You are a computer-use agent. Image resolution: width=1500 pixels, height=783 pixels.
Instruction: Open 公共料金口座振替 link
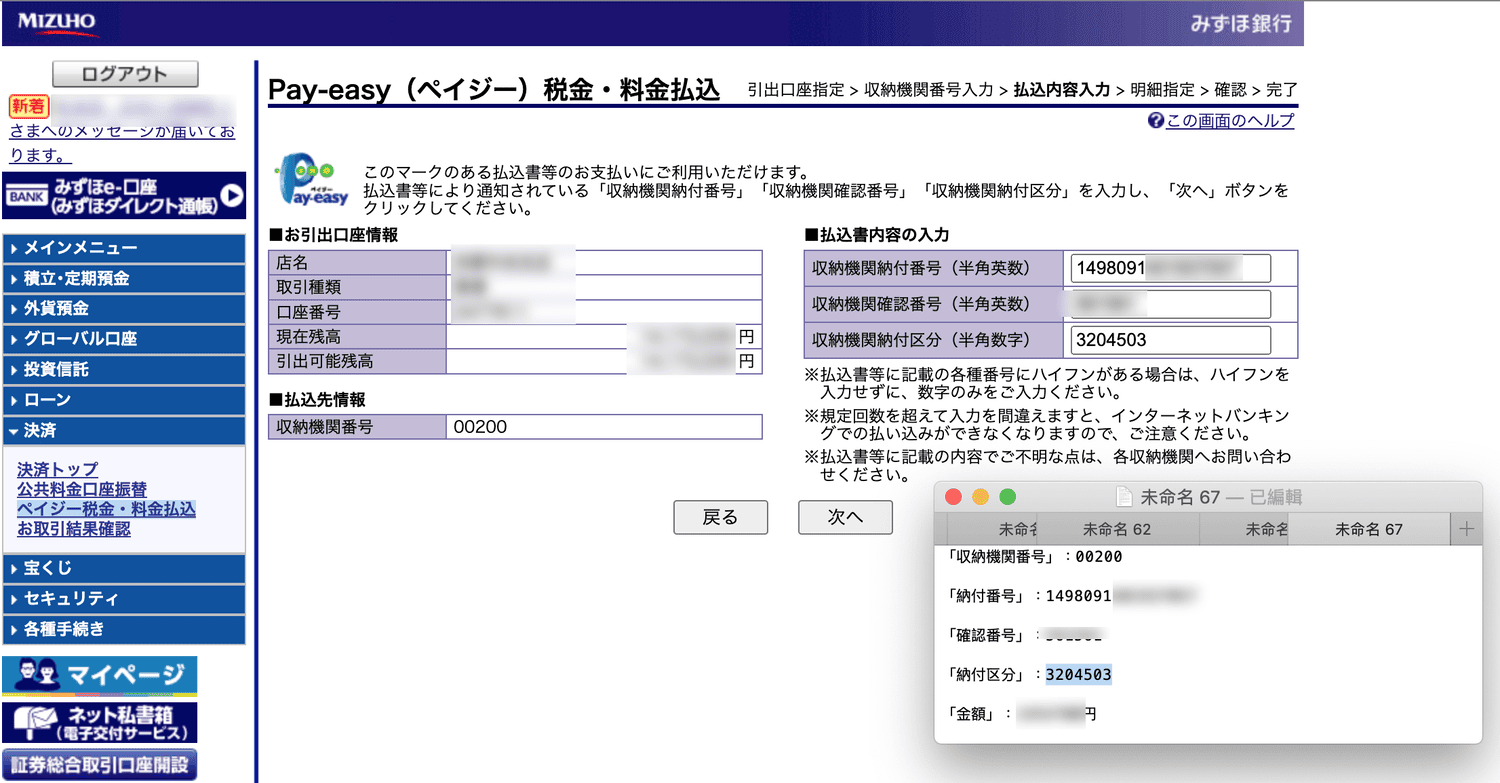[82, 489]
